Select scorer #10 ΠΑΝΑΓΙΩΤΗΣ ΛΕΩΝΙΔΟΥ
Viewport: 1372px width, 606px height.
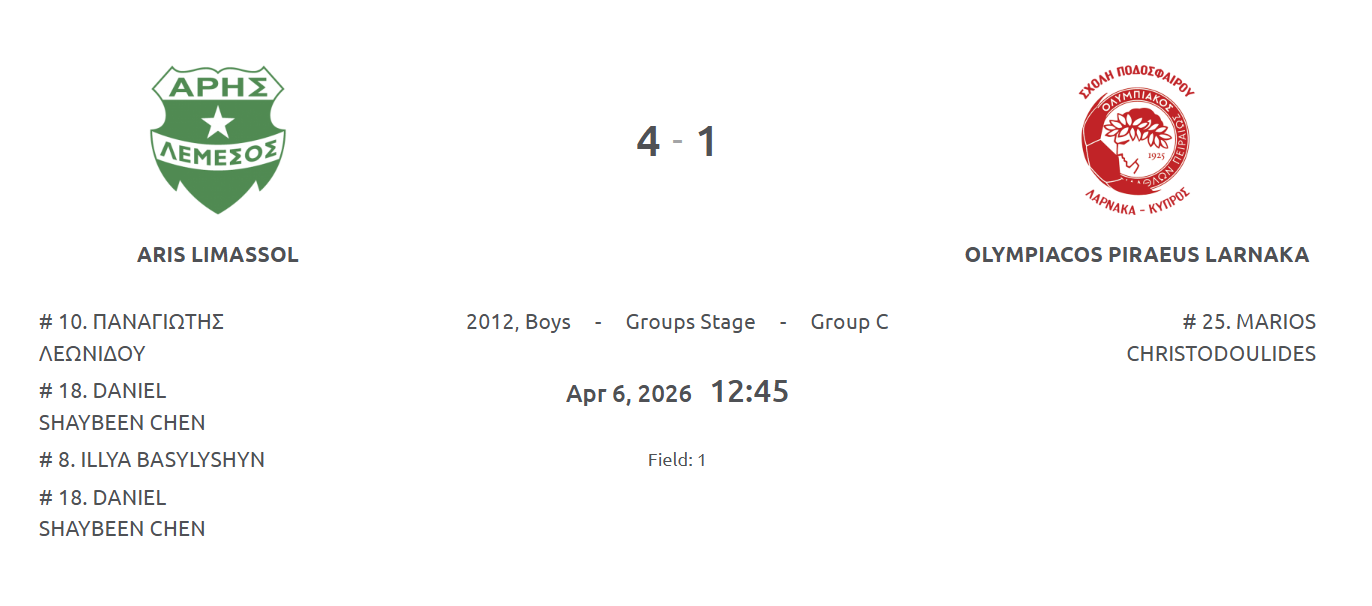point(131,338)
